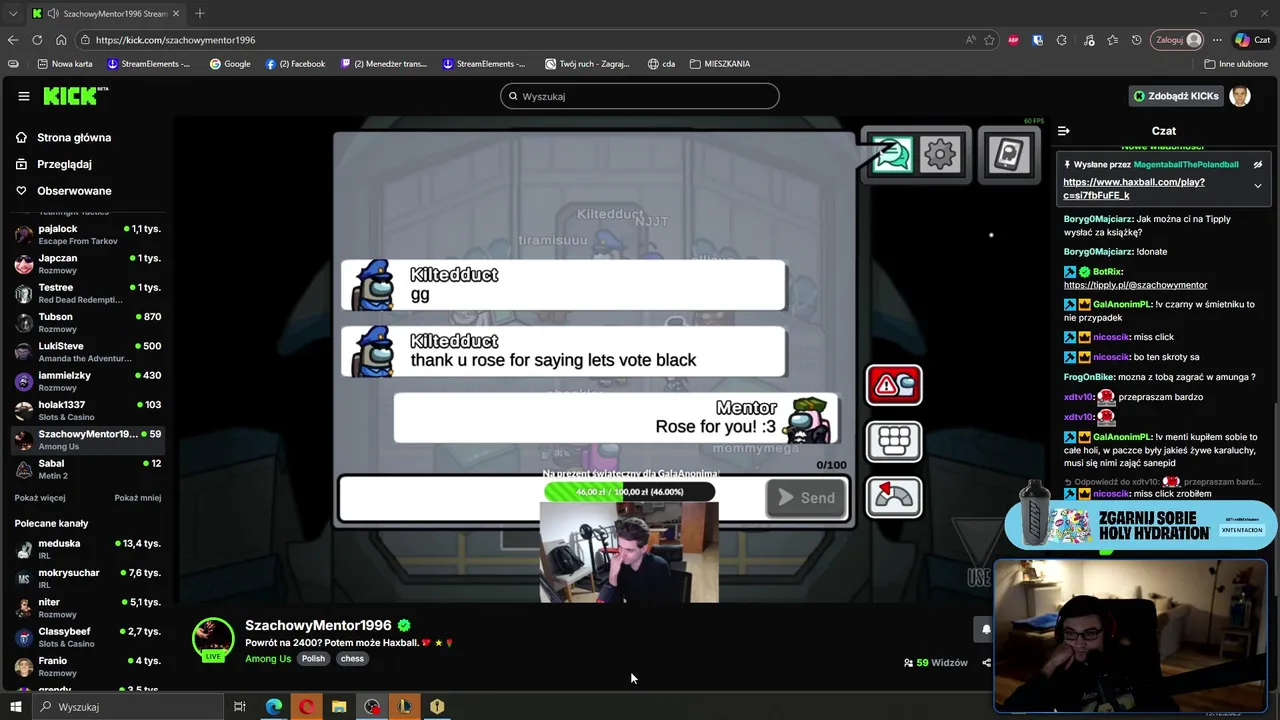Screen dimensions: 1280x720
Task: Open Tubson's channel in the sidebar
Action: 88,322
